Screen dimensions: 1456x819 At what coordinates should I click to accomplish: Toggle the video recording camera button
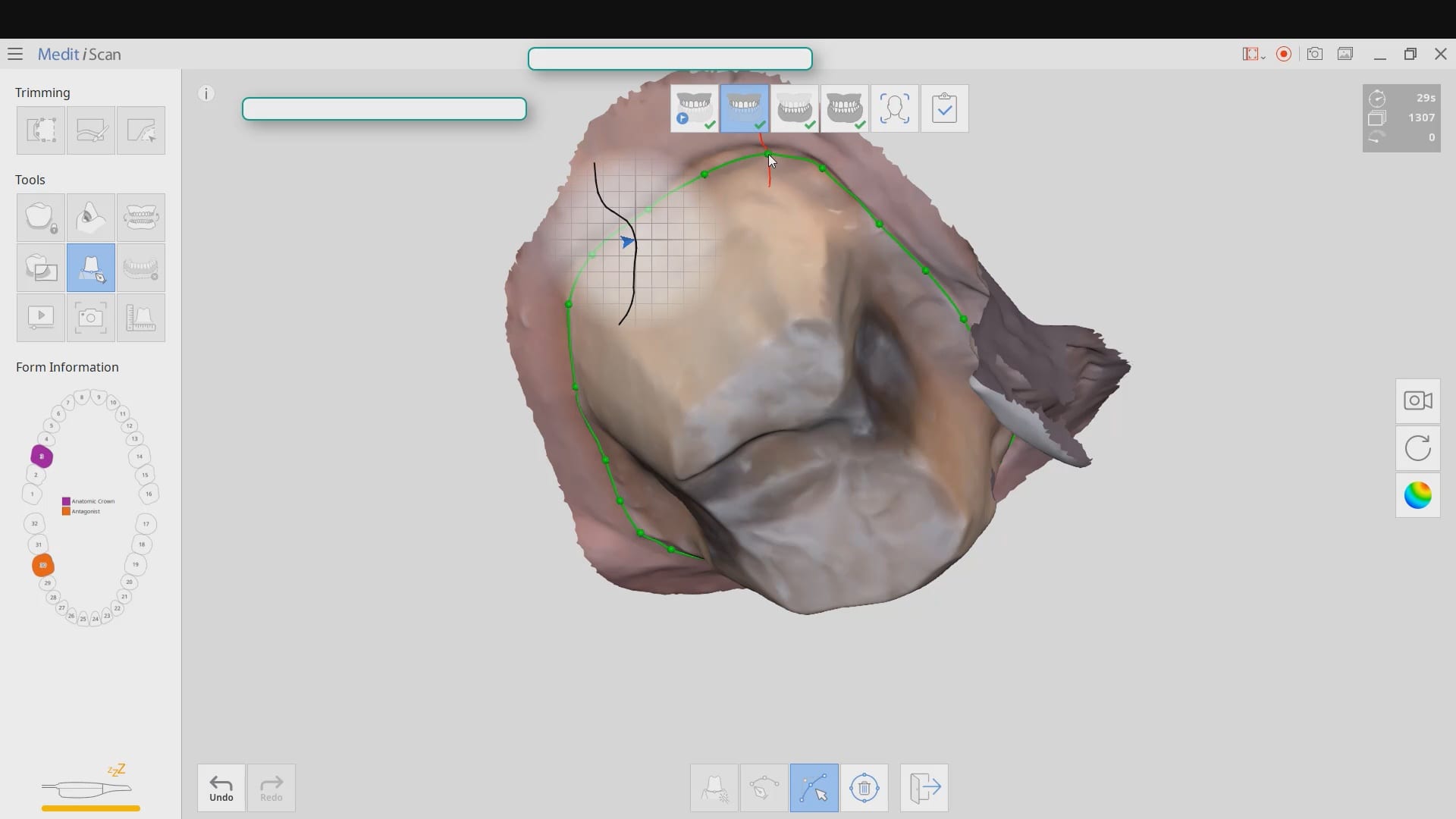(x=1417, y=400)
